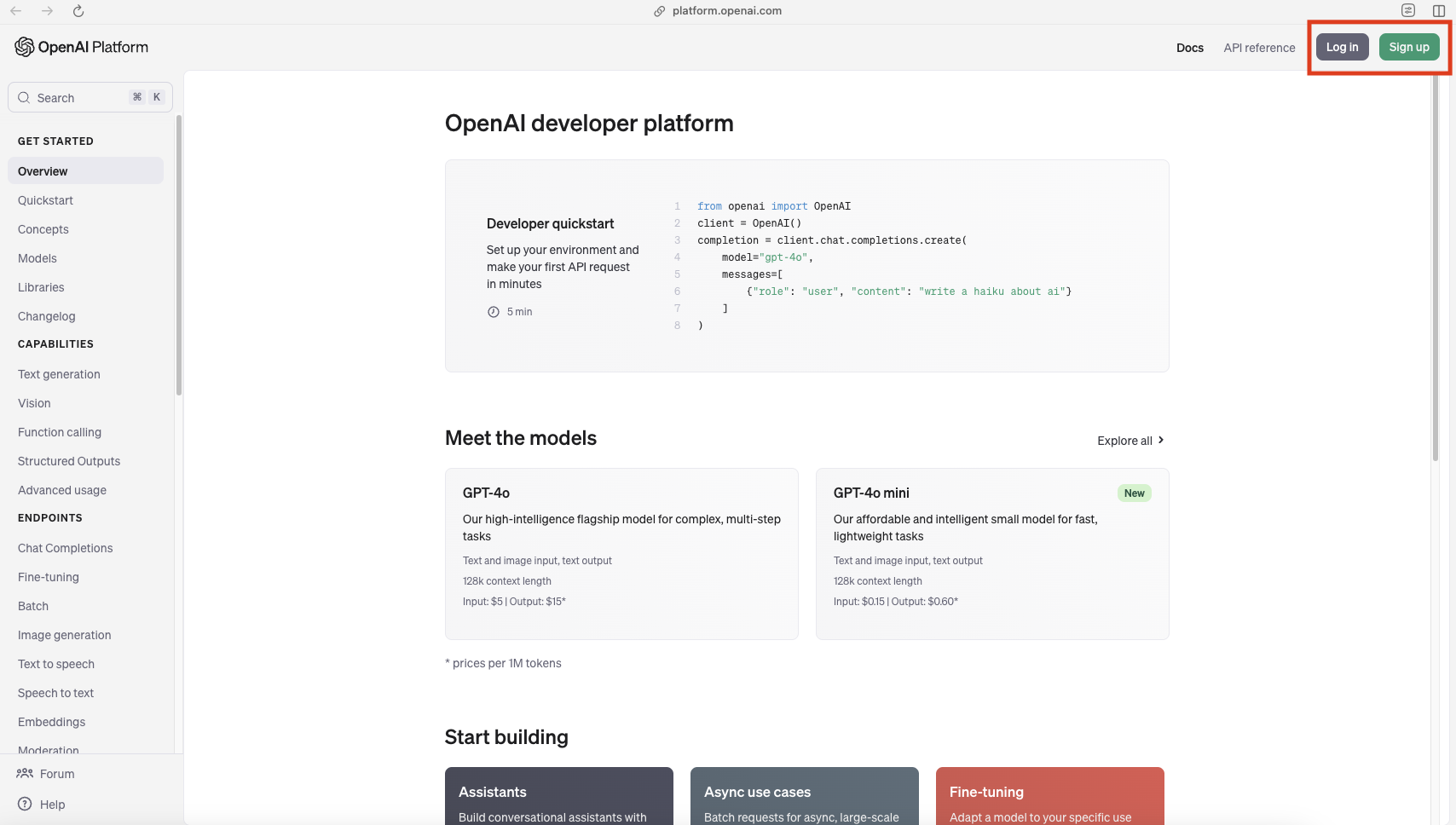The height and width of the screenshot is (825, 1456).
Task: Open the Fine-tuning red card
Action: [x=1049, y=796]
